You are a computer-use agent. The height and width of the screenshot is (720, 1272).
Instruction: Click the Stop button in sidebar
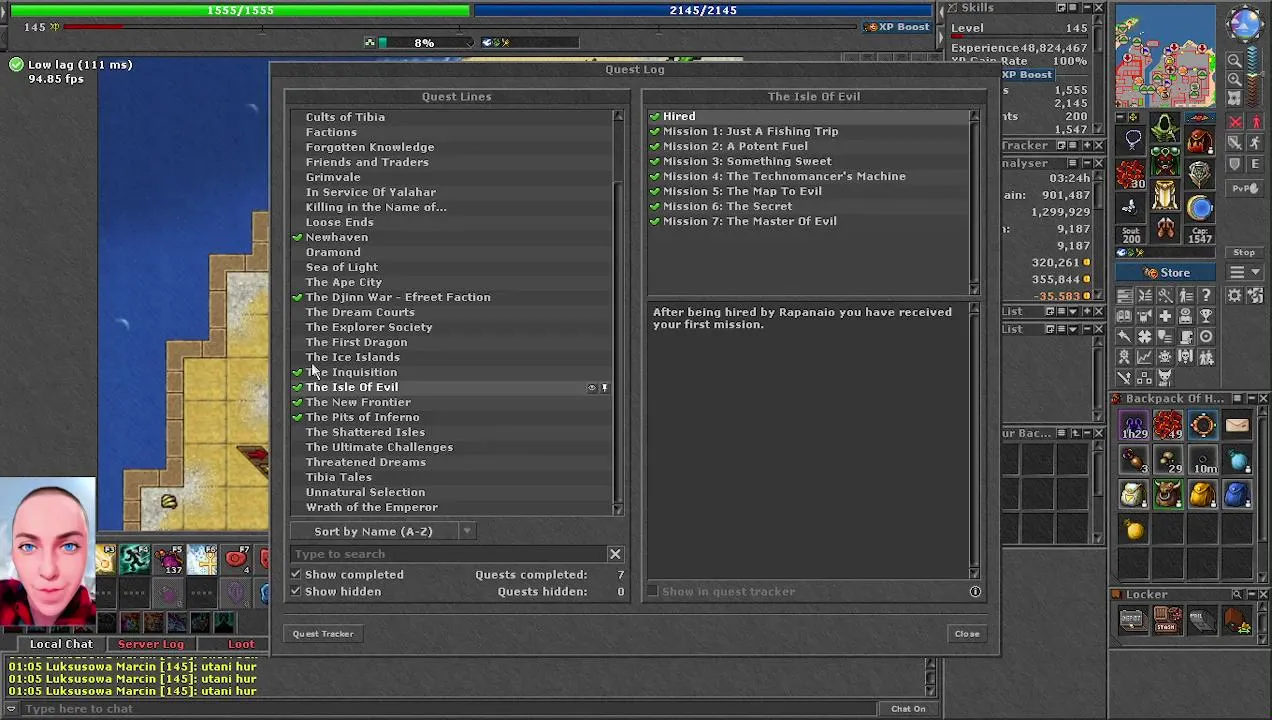click(1244, 253)
